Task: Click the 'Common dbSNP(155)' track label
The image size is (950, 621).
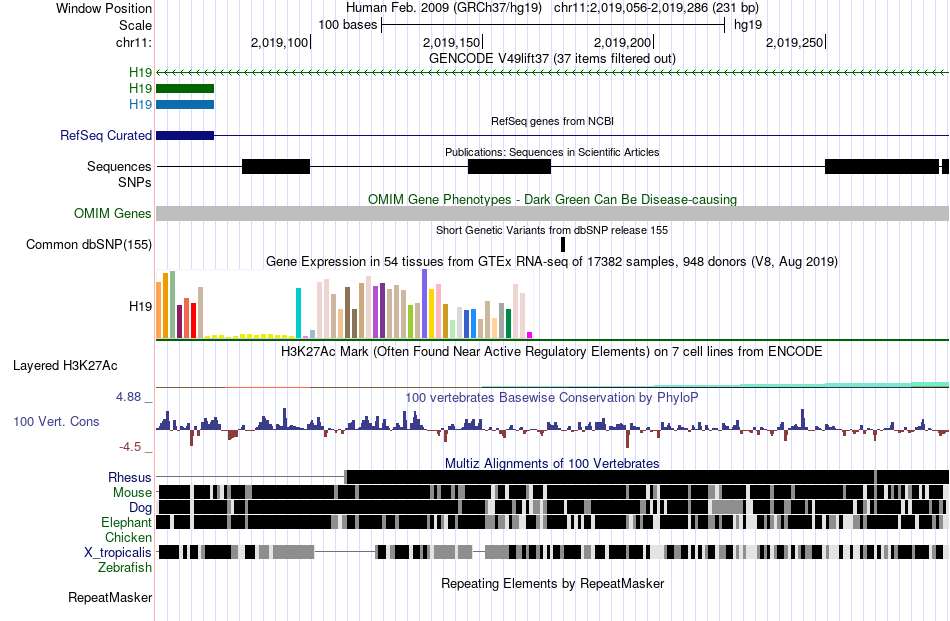Action: tap(88, 245)
